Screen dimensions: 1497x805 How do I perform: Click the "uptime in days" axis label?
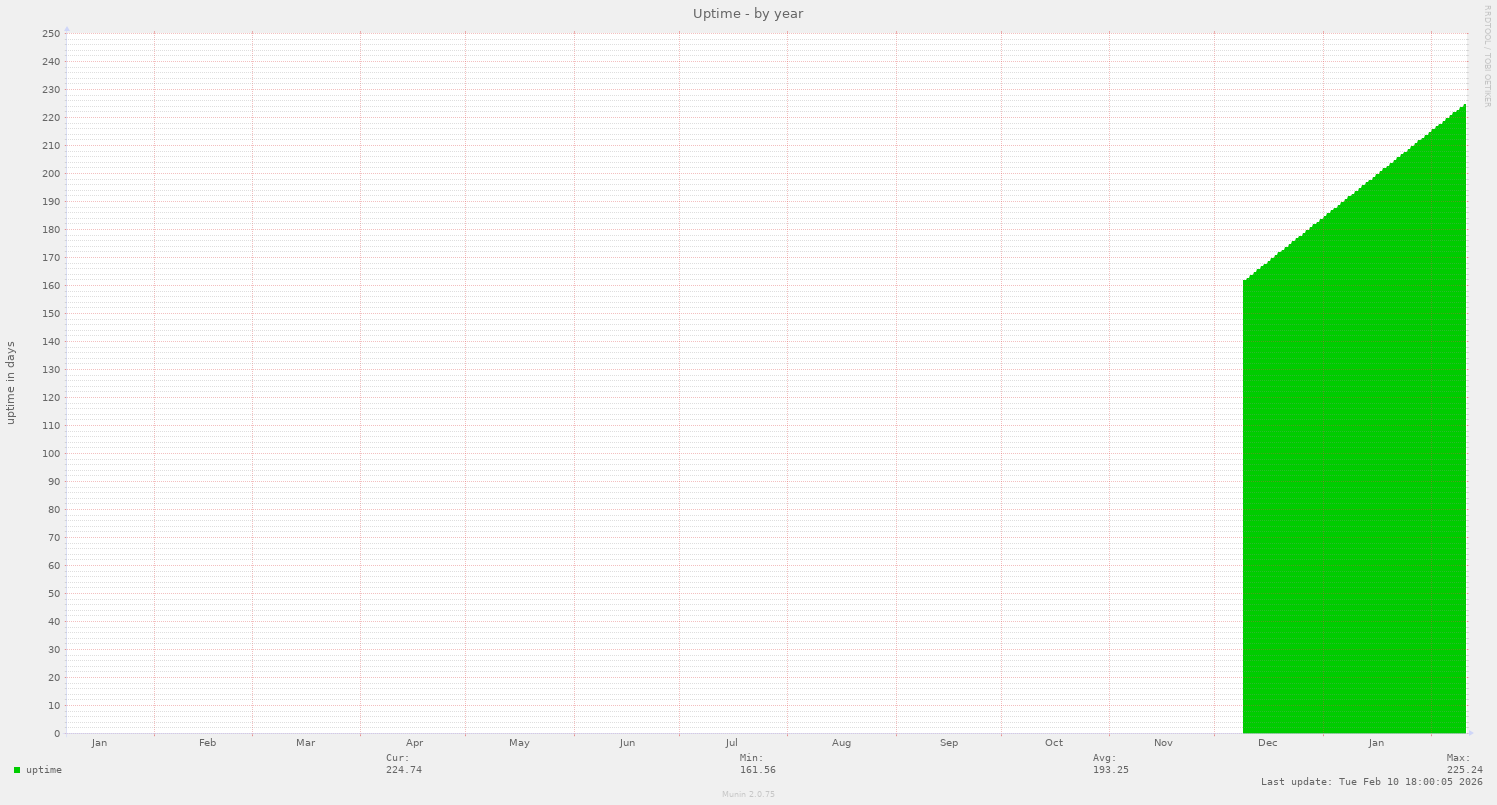10,381
